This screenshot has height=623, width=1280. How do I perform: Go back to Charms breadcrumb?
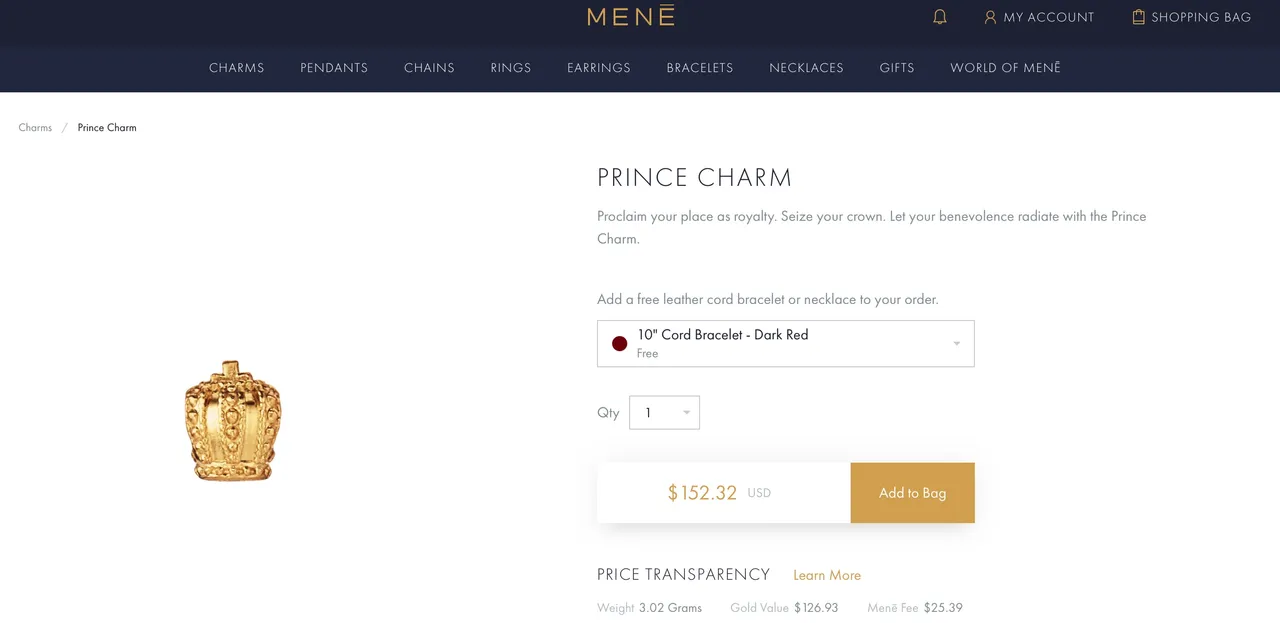coord(35,127)
